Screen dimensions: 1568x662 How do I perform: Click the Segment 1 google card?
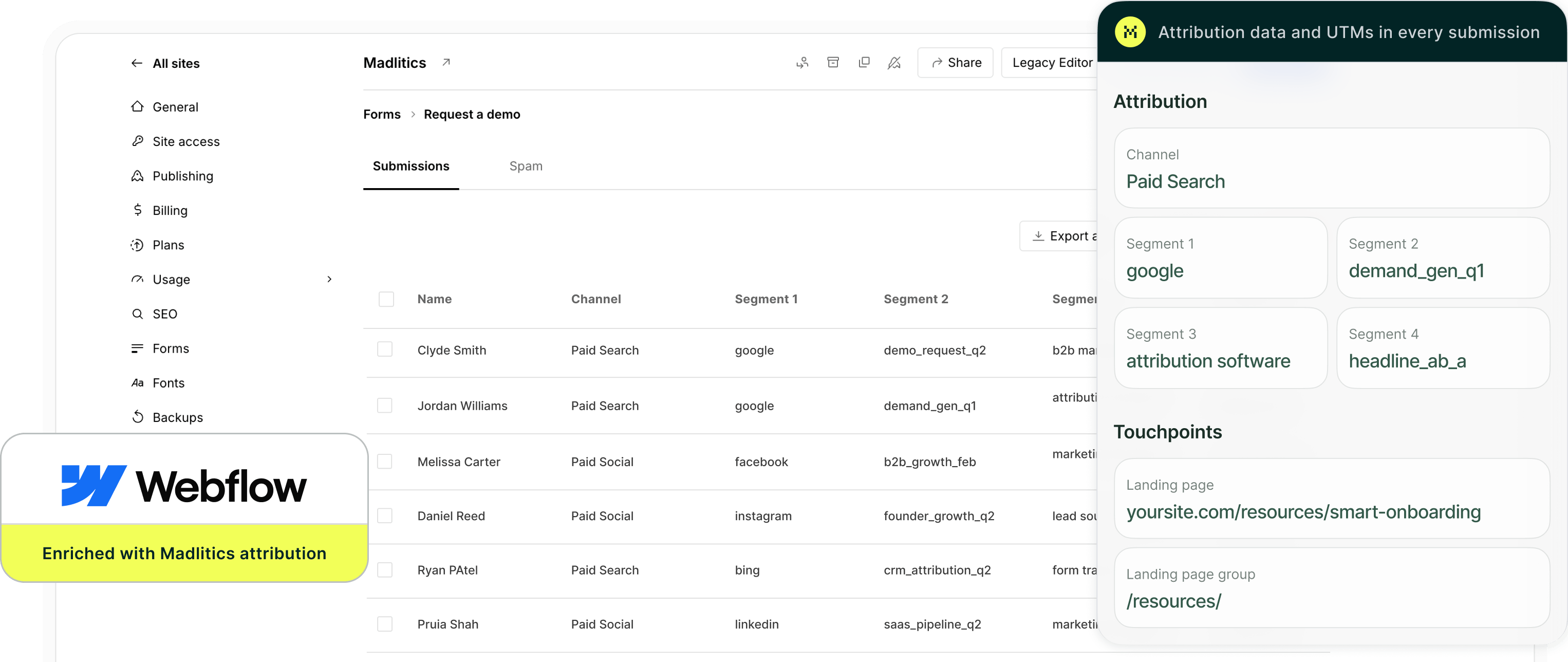coord(1220,258)
